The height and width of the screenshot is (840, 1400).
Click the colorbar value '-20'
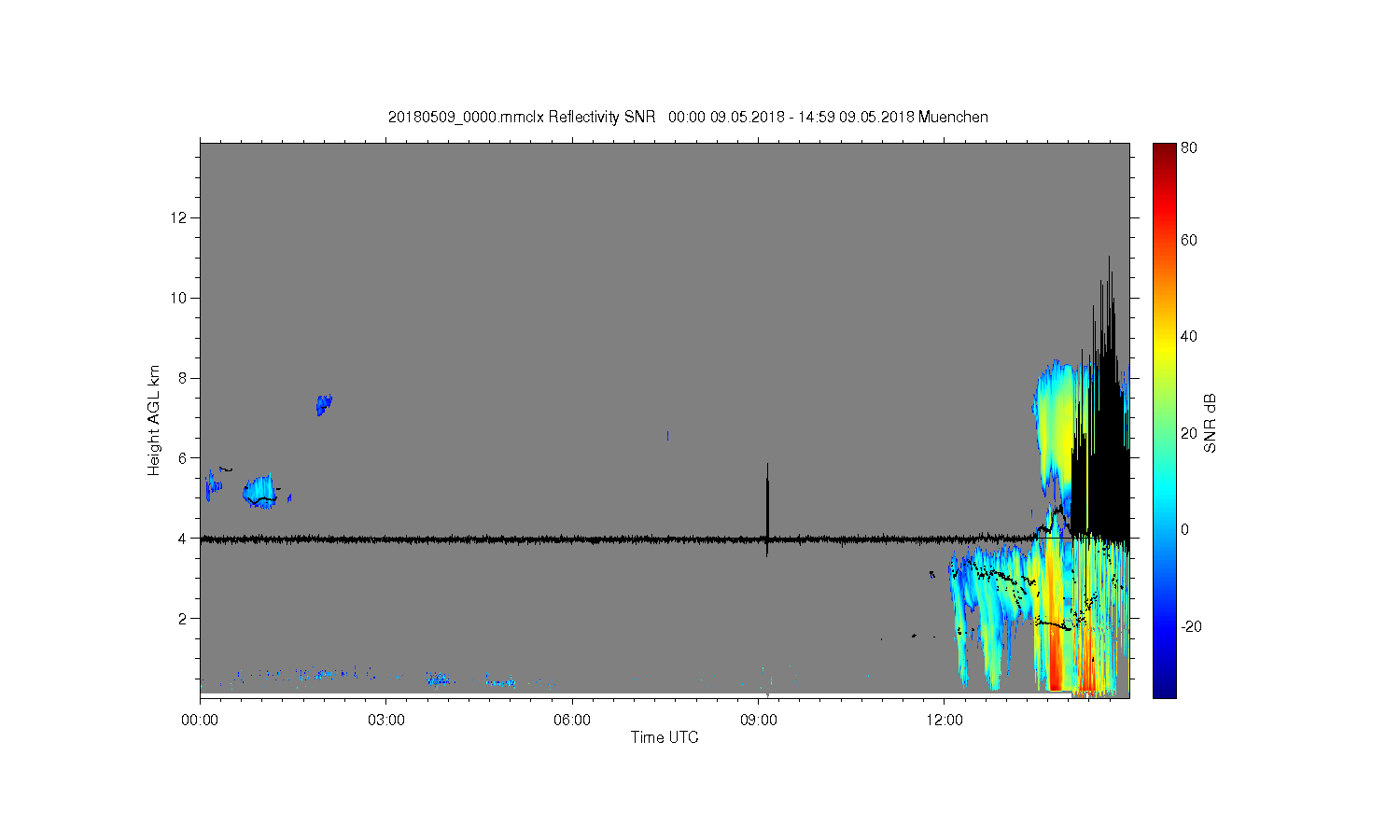pyautogui.click(x=1191, y=626)
